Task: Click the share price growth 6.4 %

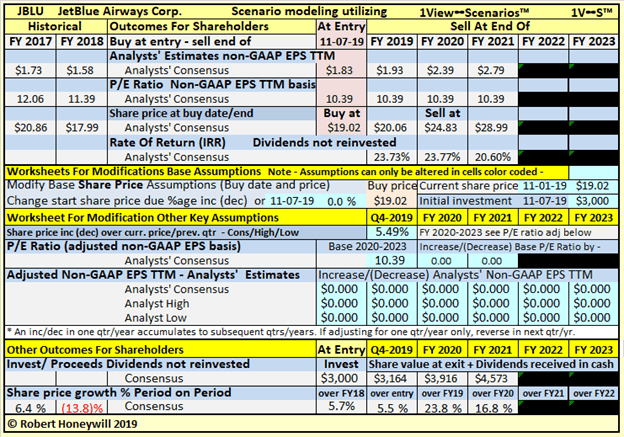Action: click(x=30, y=408)
